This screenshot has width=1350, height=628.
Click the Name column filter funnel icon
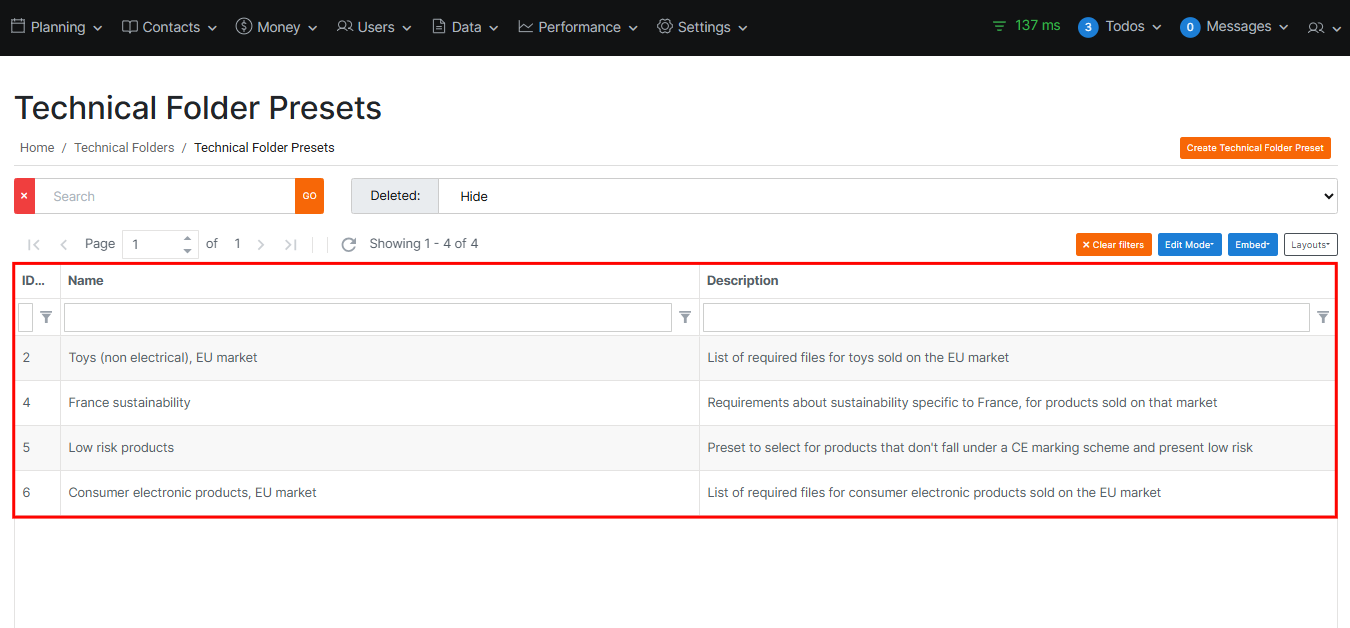pyautogui.click(x=685, y=317)
